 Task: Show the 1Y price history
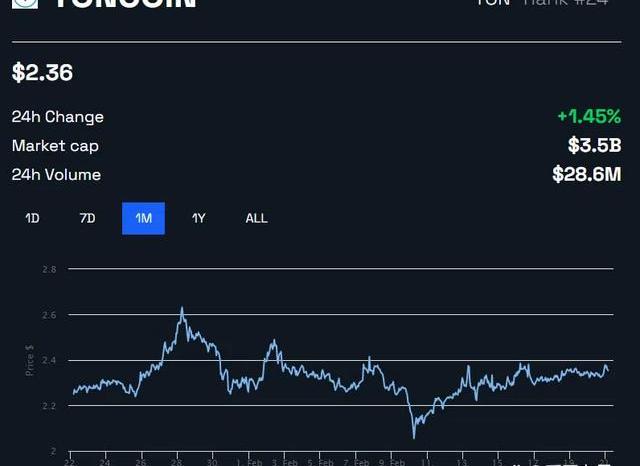tap(199, 218)
